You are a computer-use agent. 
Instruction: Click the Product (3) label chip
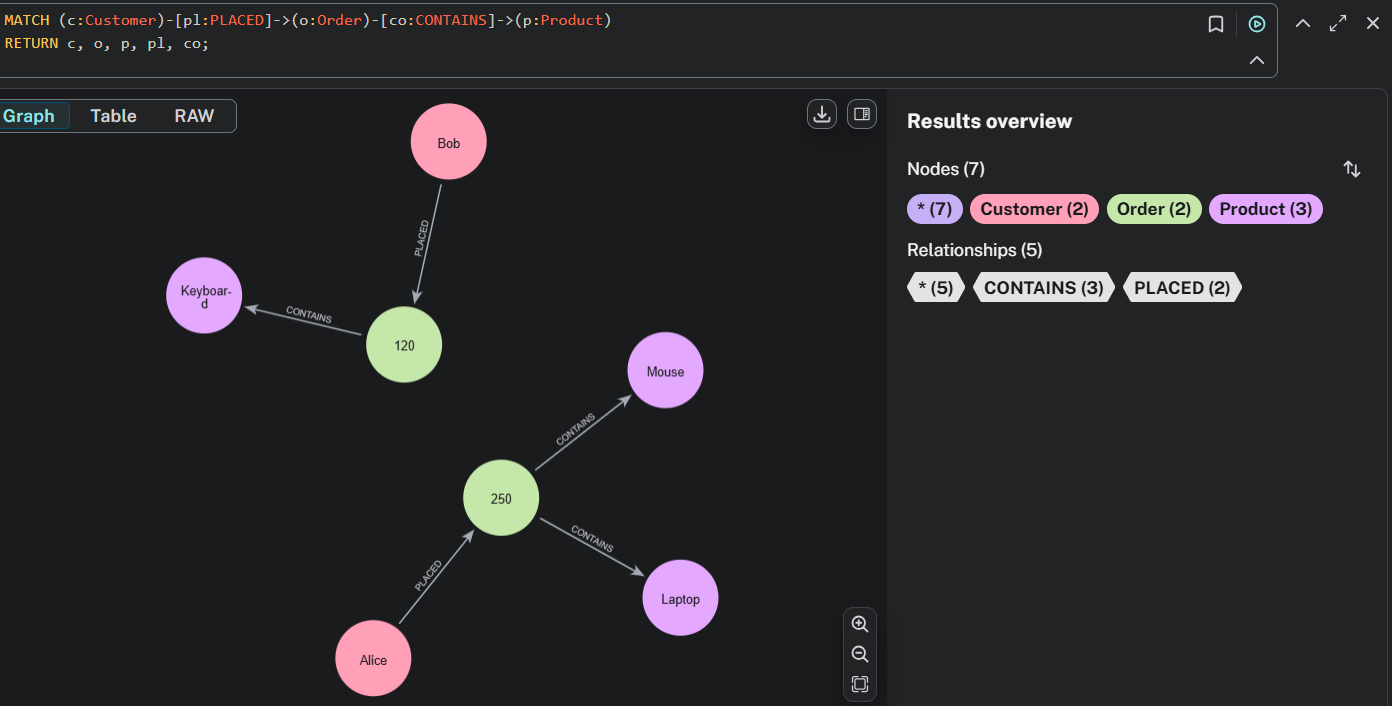coord(1265,209)
